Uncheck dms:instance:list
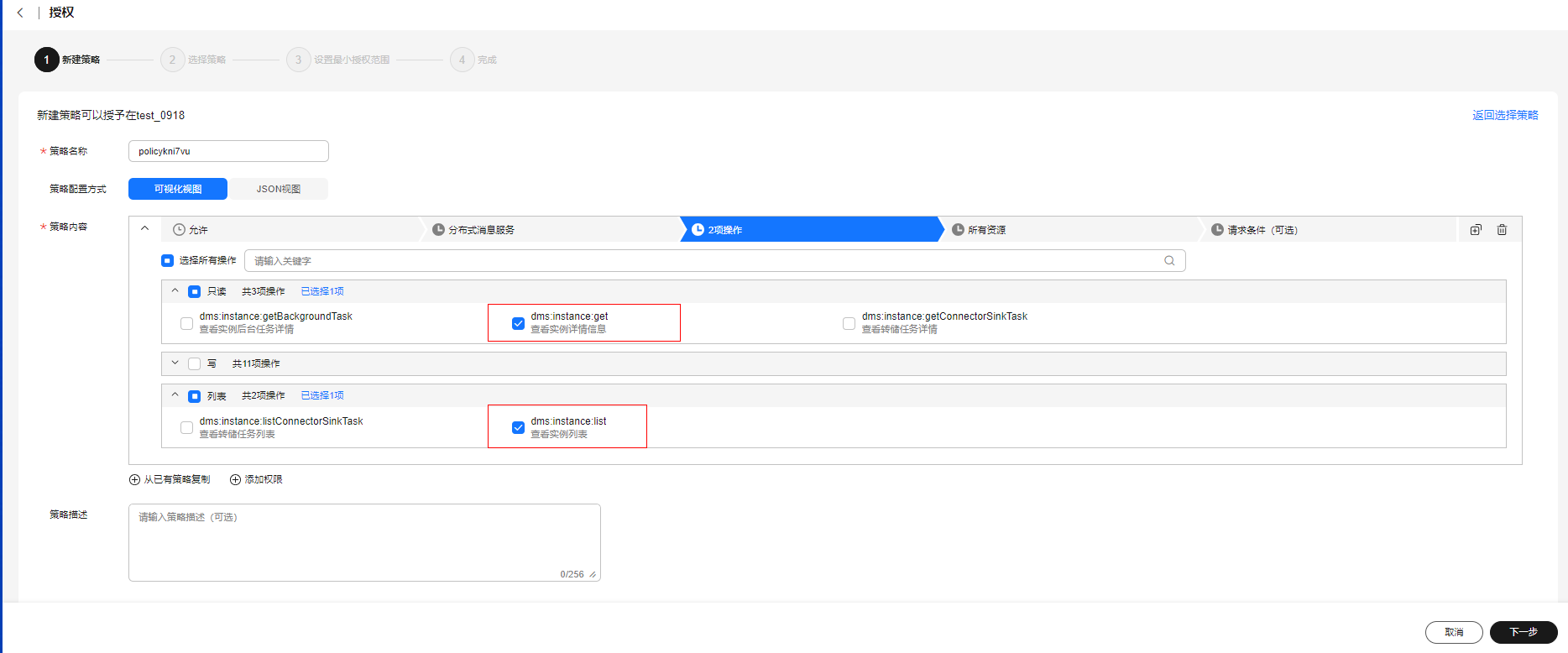The height and width of the screenshot is (653, 1568). tap(518, 428)
